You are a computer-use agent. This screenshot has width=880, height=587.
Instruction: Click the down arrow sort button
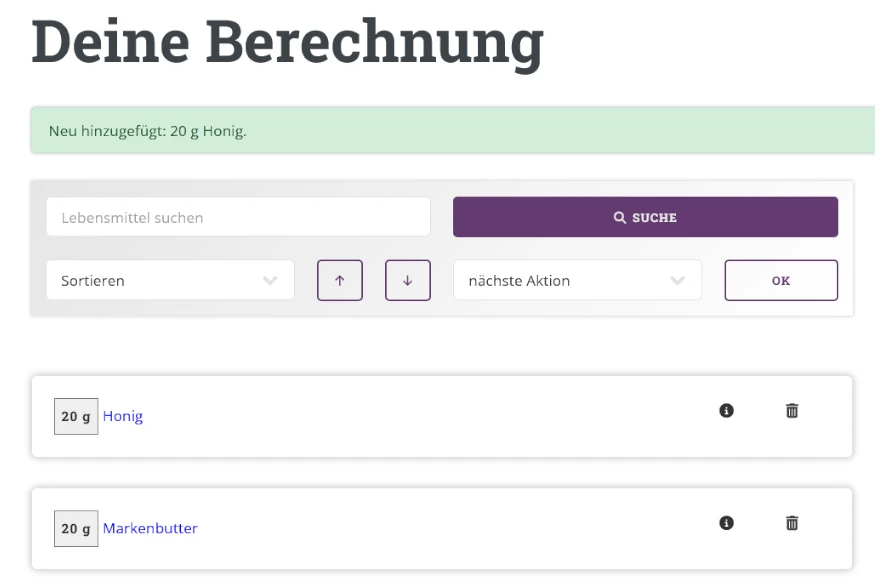407,281
